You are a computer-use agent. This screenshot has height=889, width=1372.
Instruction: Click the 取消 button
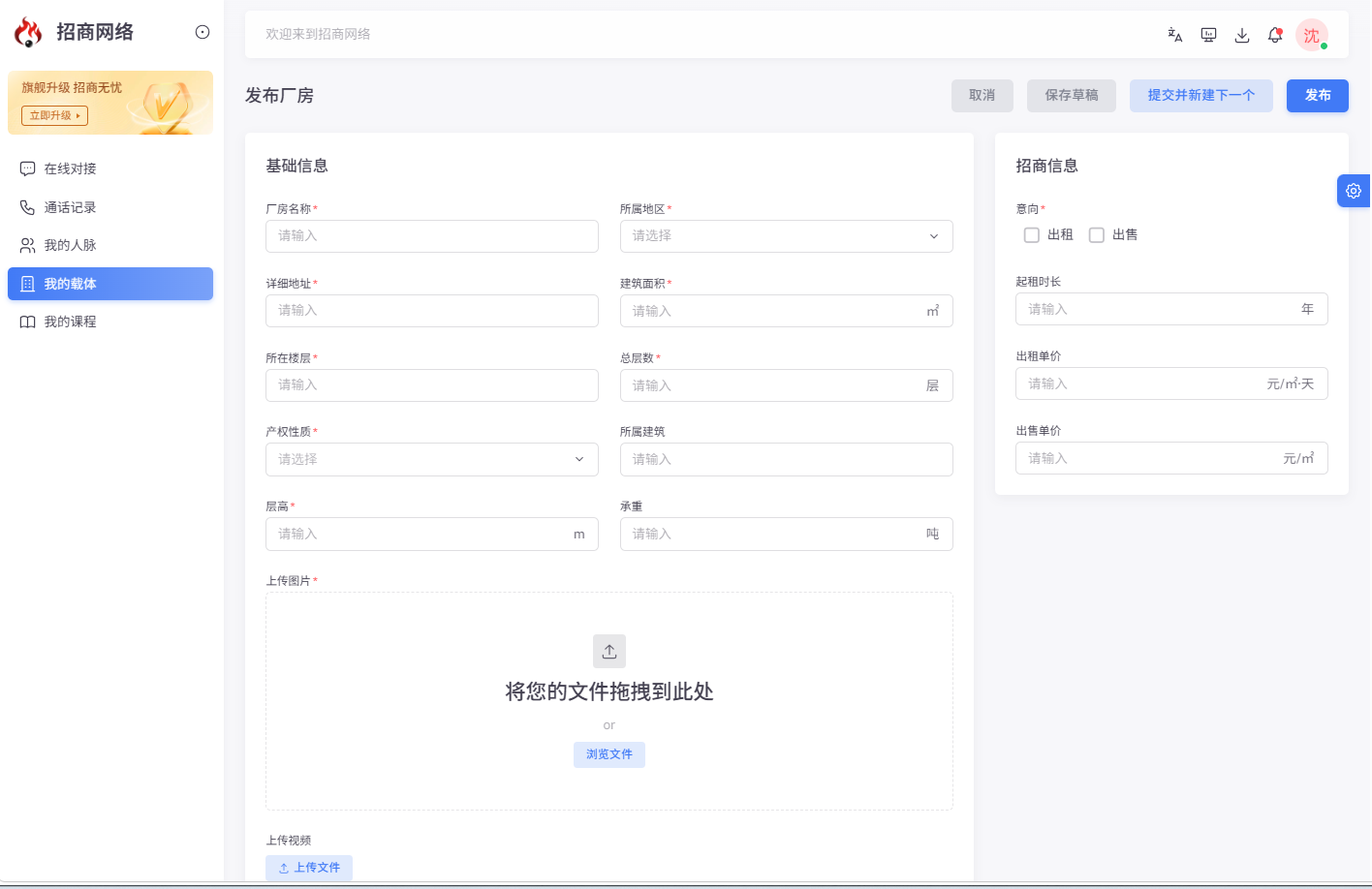coord(982,96)
